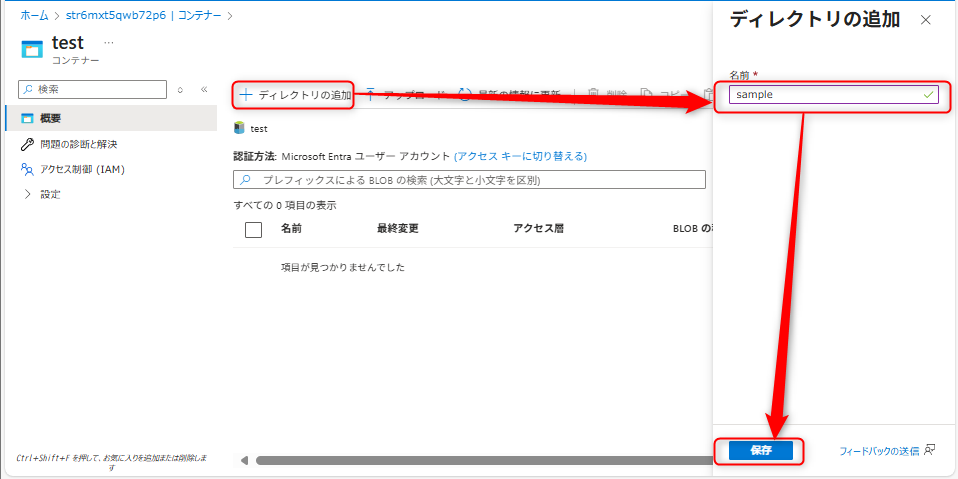958x479 pixels.
Task: Click the feedback person icon in panel
Action: pyautogui.click(x=929, y=450)
